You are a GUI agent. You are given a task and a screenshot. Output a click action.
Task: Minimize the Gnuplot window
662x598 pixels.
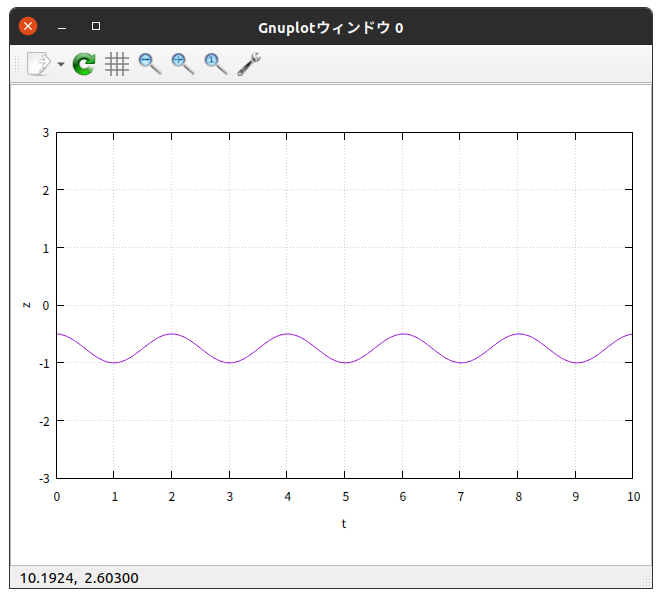62,28
